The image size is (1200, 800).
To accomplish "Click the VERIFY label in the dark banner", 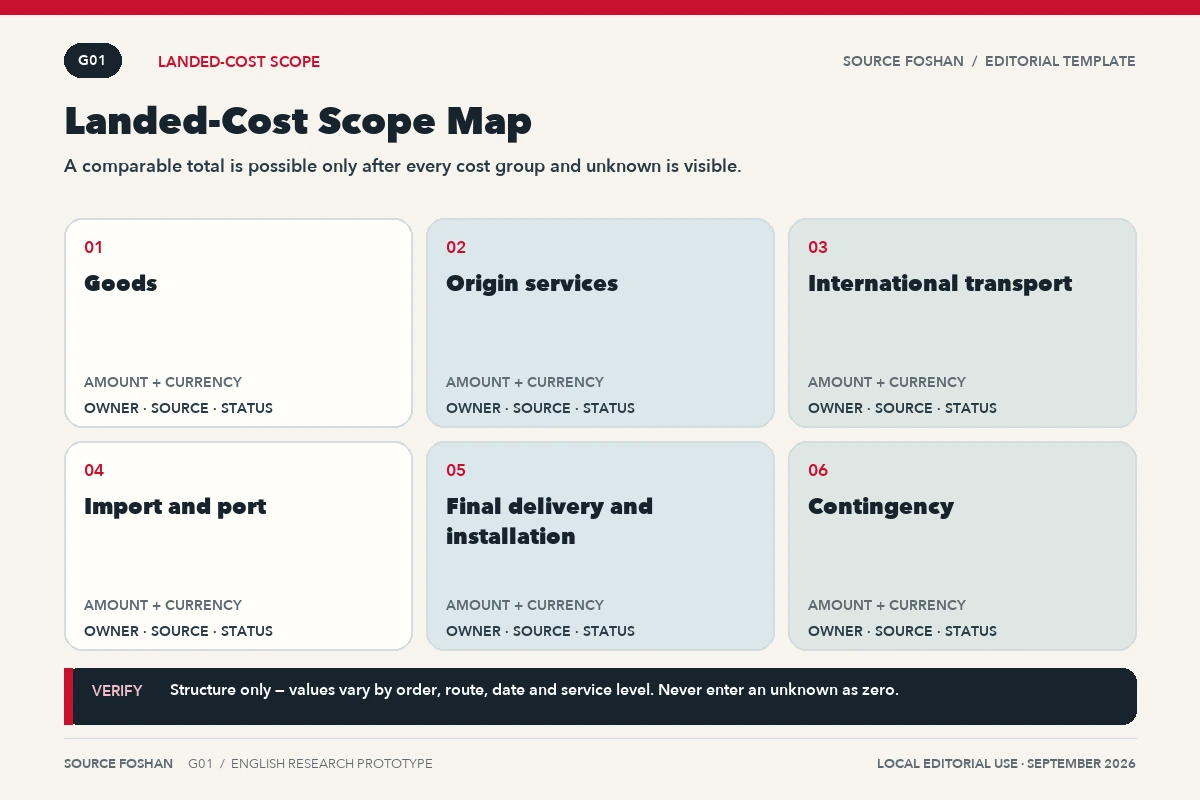I will tap(117, 691).
